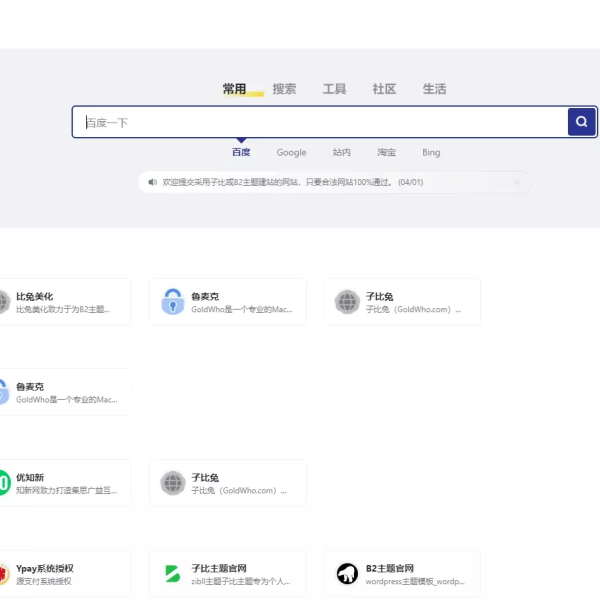
Task: Click the description 'zibll主题子比主题专为个人...'
Action: (x=241, y=581)
